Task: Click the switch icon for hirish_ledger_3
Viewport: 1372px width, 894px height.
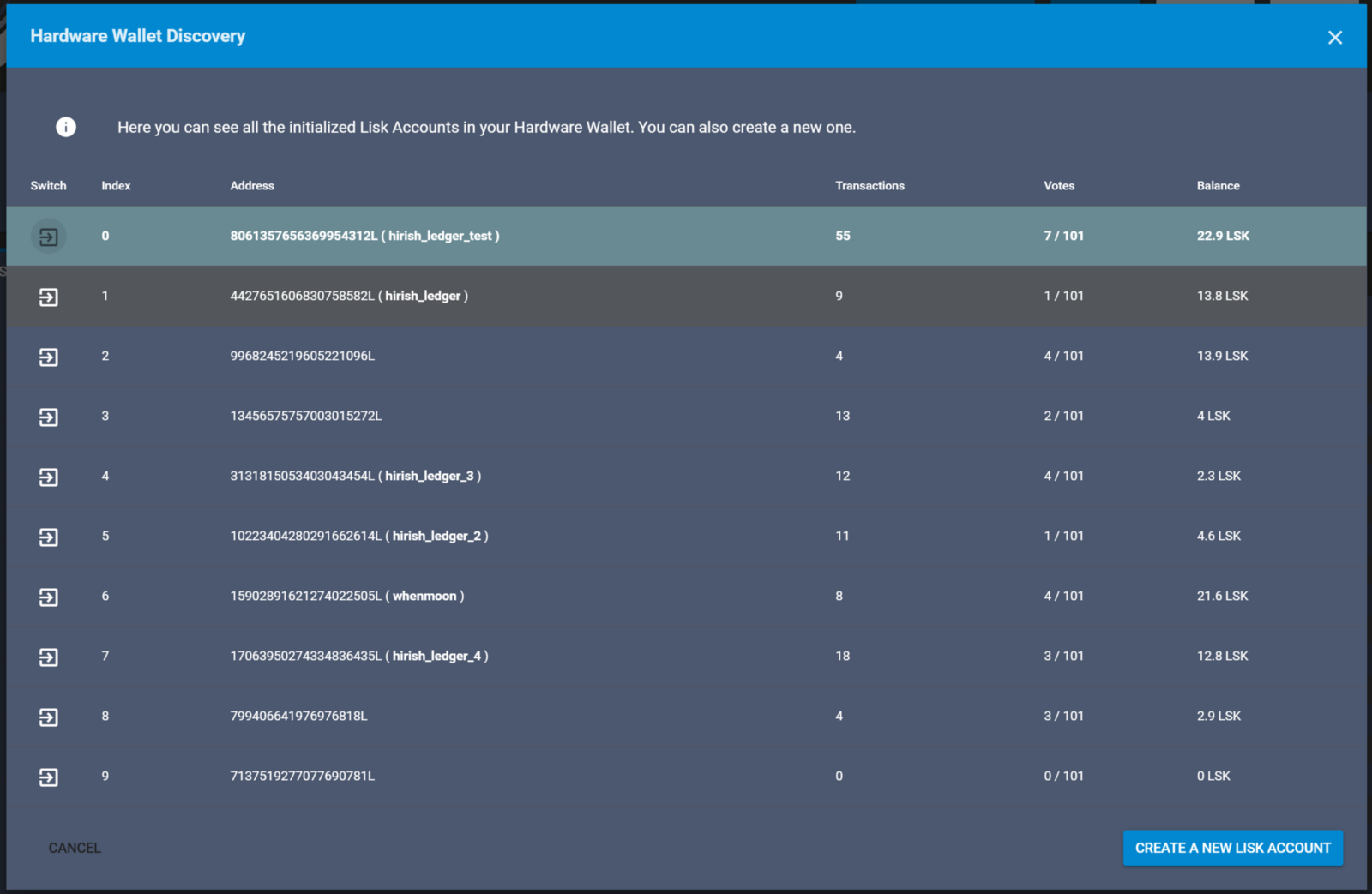Action: tap(49, 477)
